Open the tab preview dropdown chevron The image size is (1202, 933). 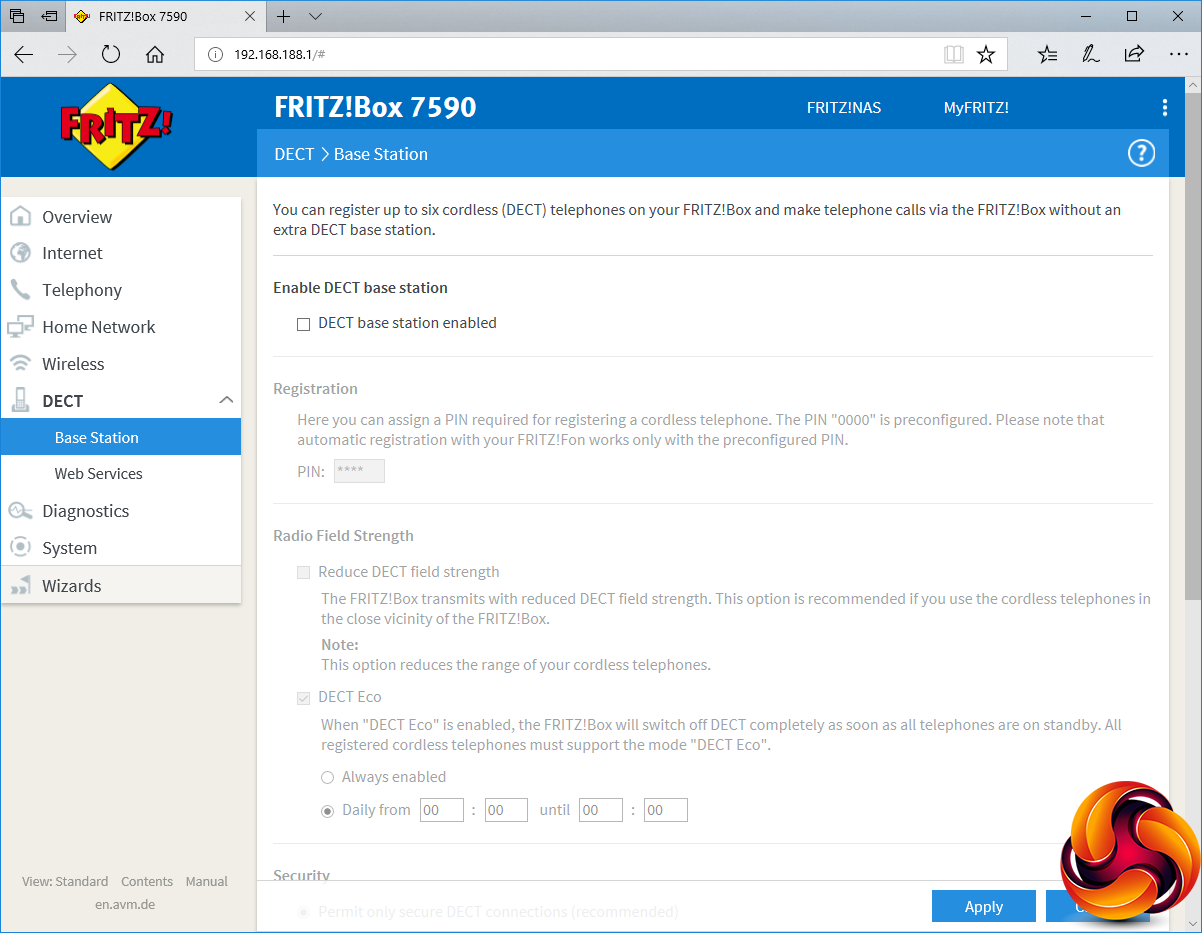[315, 17]
